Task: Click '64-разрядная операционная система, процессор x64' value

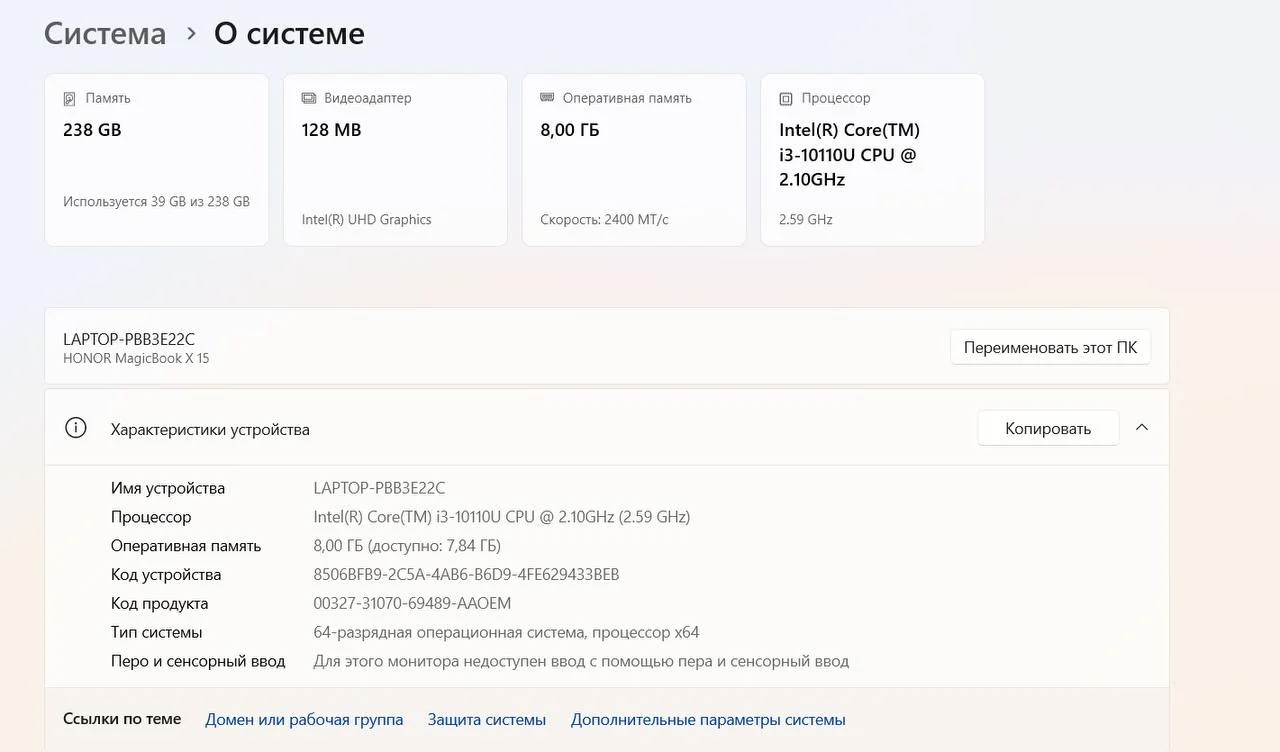Action: pos(507,633)
